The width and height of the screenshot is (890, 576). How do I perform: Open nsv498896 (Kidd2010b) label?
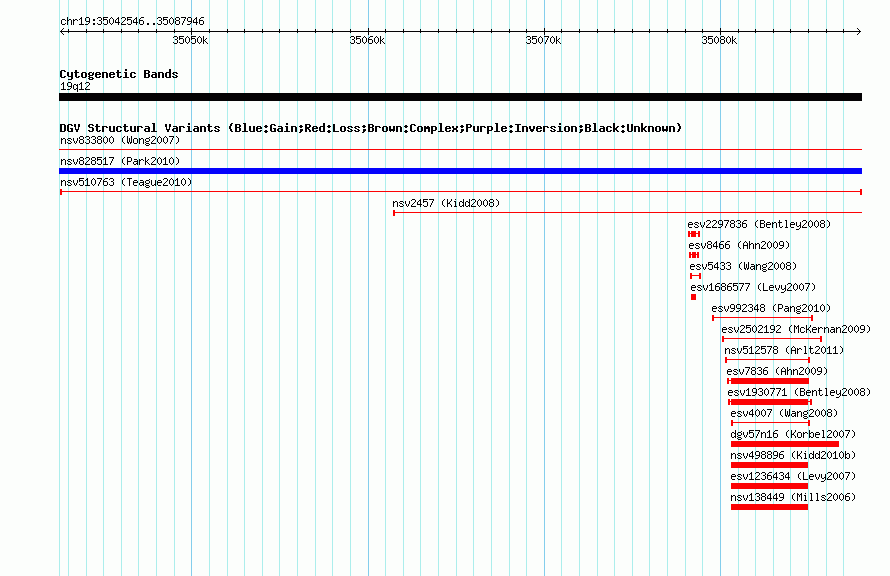point(793,455)
